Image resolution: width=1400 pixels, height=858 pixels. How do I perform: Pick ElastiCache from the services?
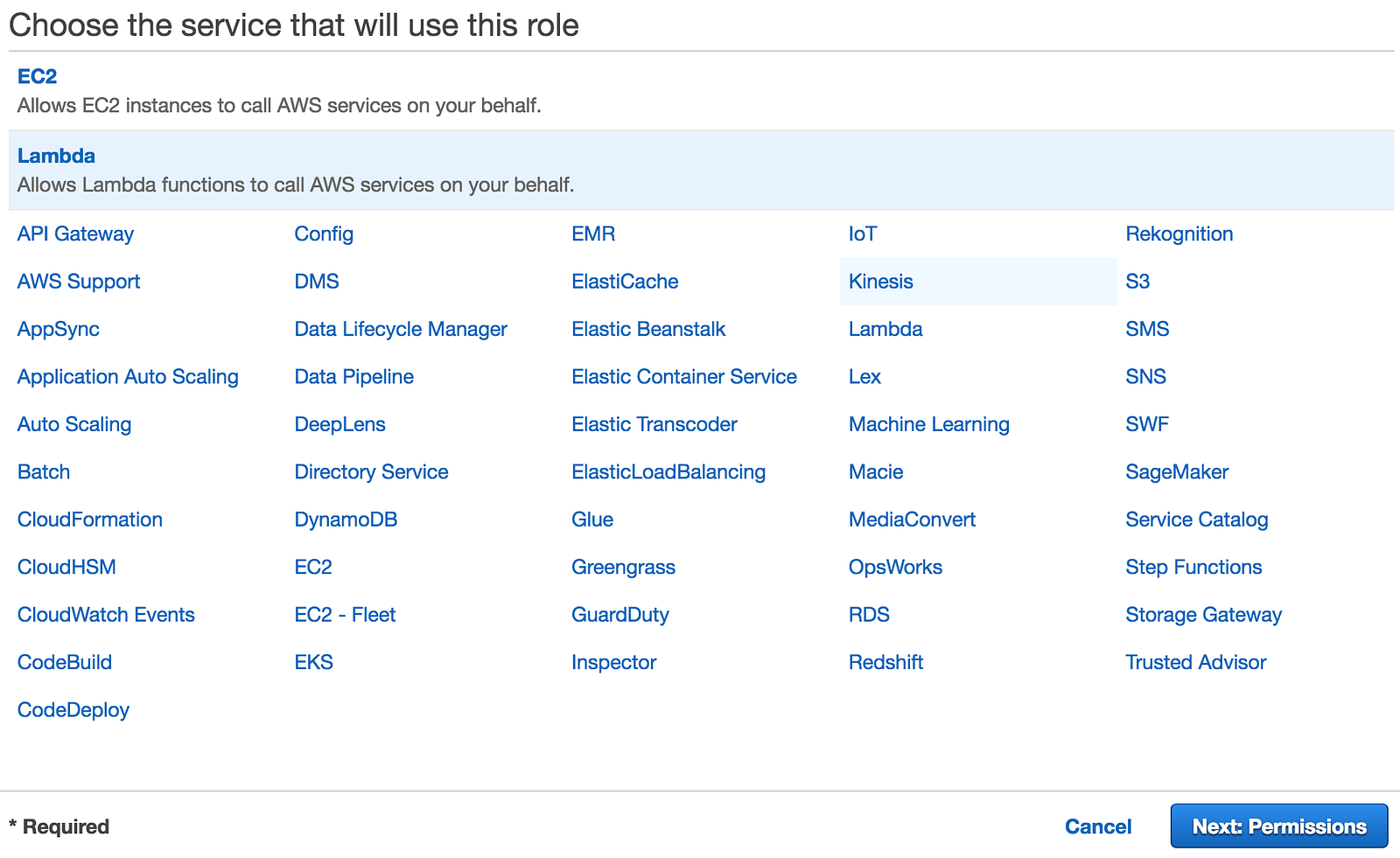(x=625, y=282)
